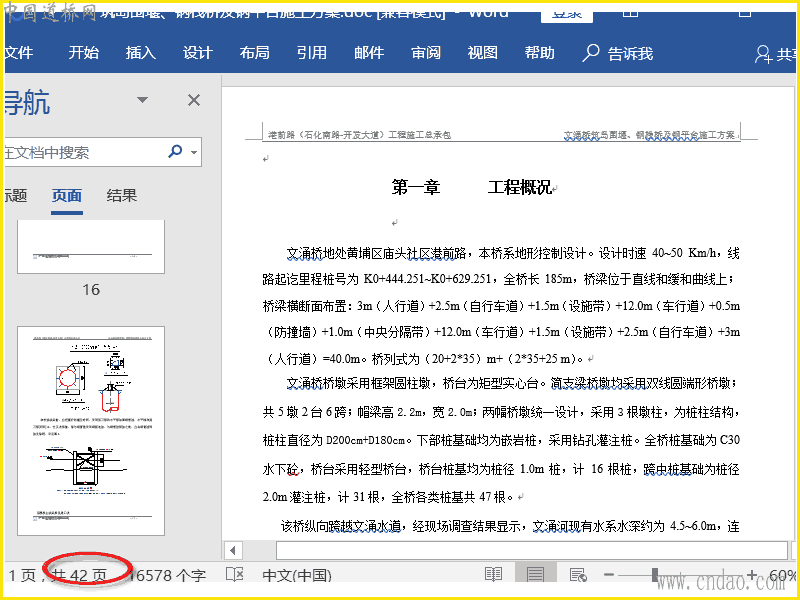Click the zoom out minus icon

tap(609, 575)
